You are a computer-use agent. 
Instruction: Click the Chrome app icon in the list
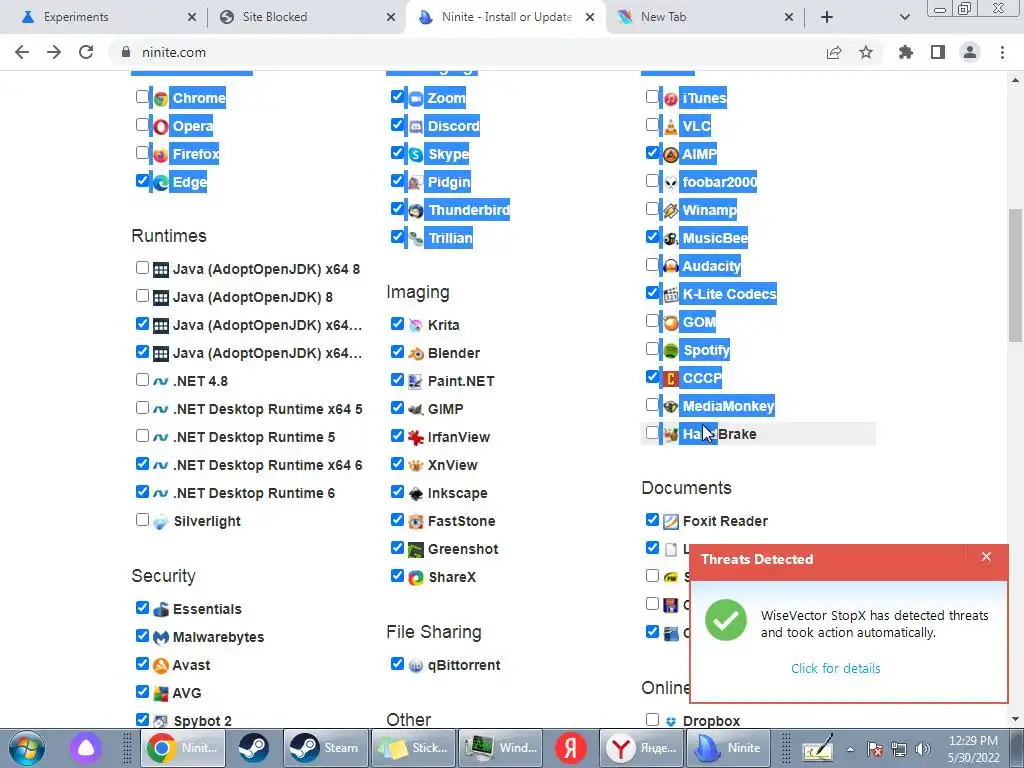[x=161, y=99]
